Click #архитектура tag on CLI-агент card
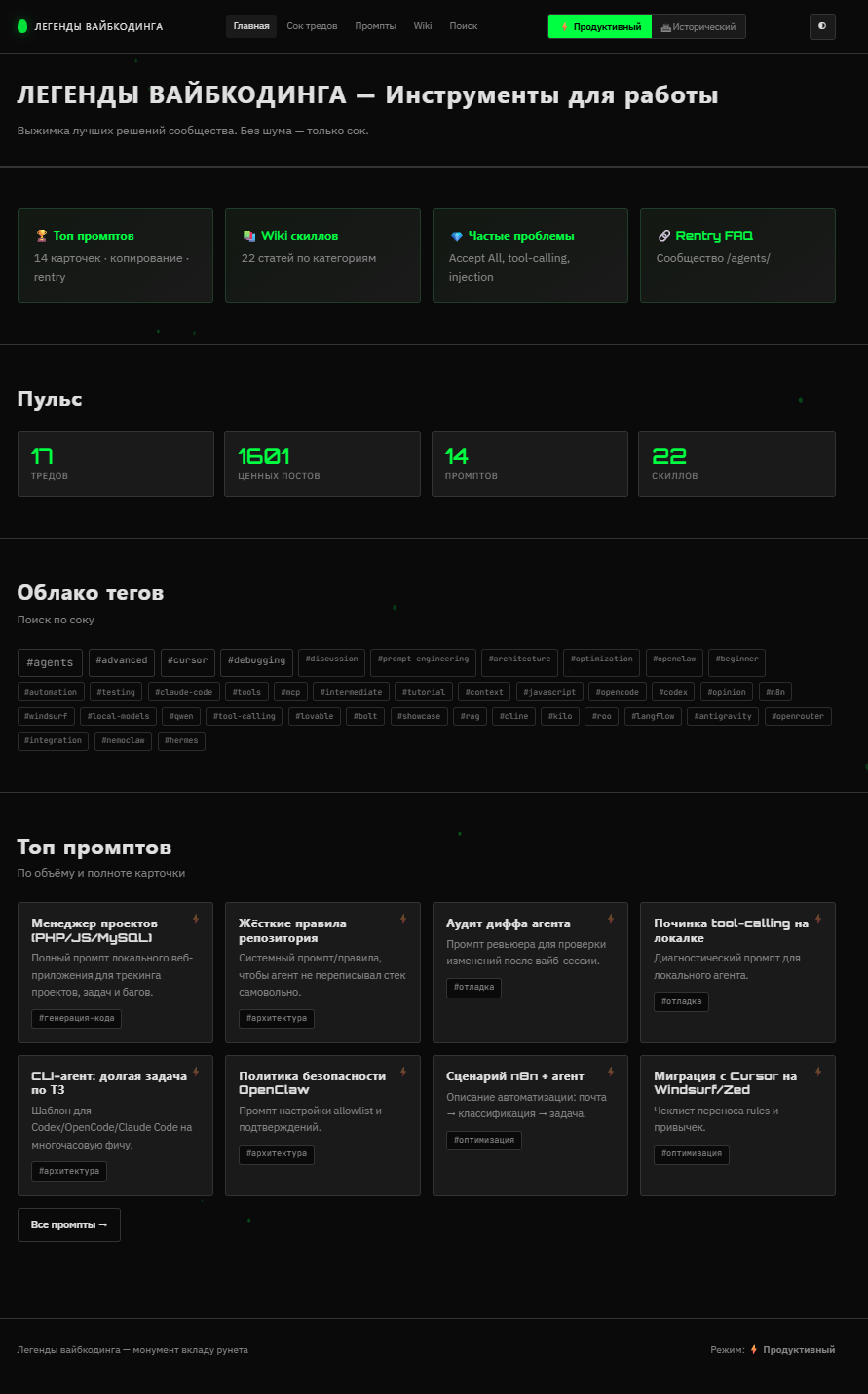This screenshot has height=1394, width=868. click(x=68, y=1171)
